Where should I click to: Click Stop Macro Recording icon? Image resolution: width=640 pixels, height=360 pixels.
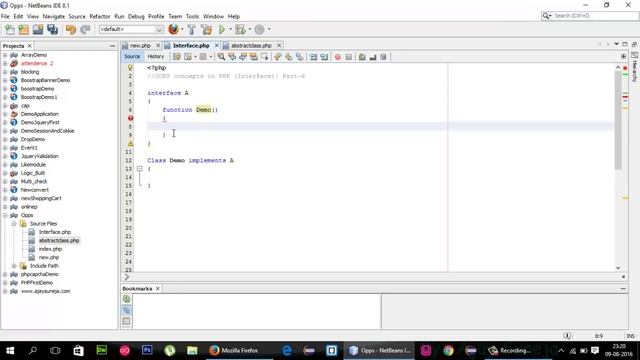349,57
